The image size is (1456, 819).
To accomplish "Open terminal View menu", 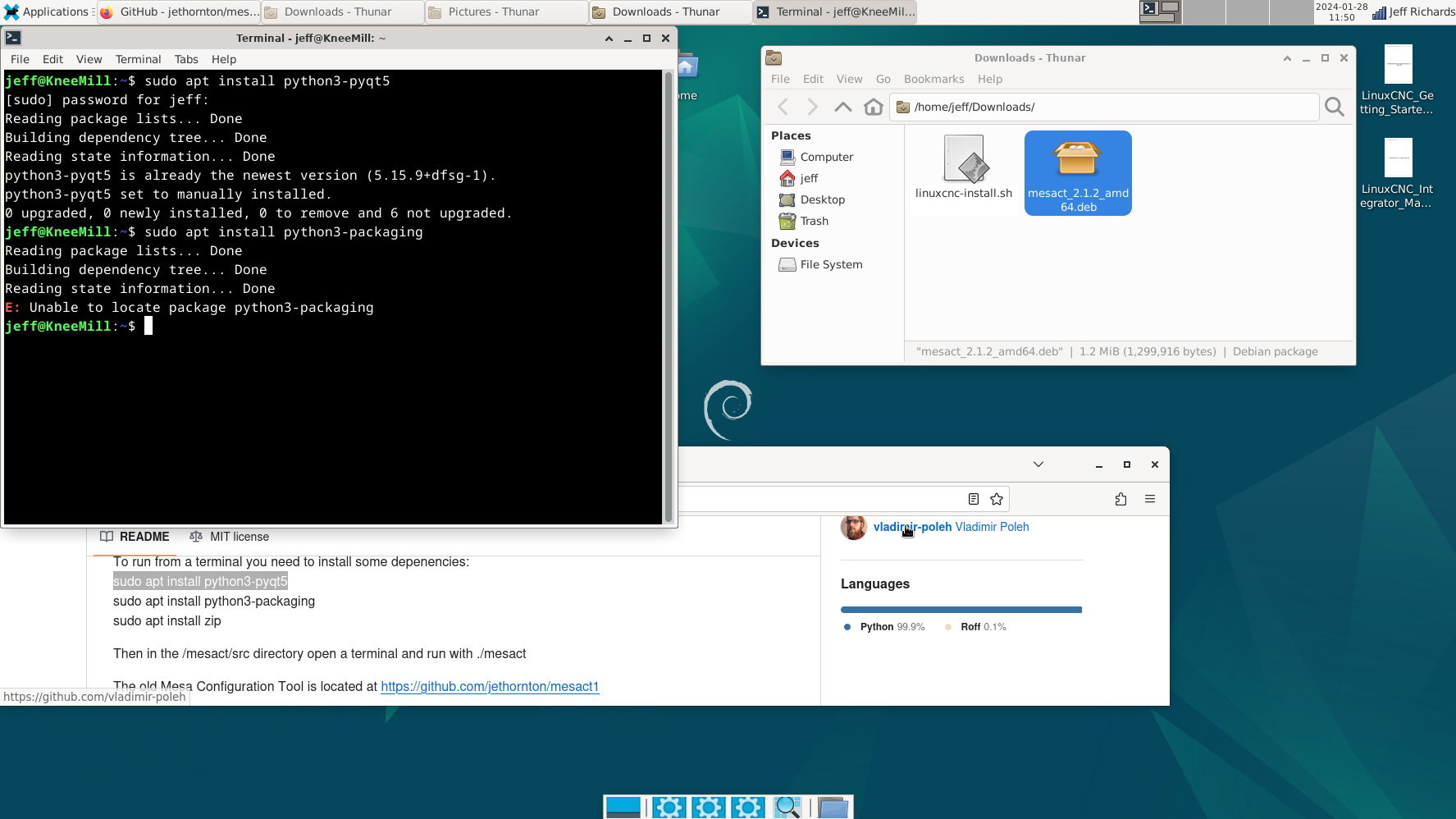I will pos(89,59).
